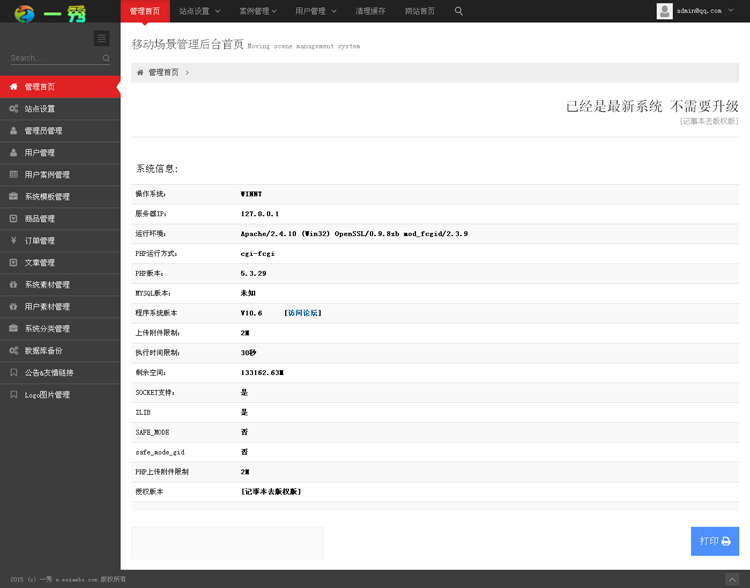
Task: Click the 管理首页 breadcrumb link
Action: pyautogui.click(x=163, y=73)
